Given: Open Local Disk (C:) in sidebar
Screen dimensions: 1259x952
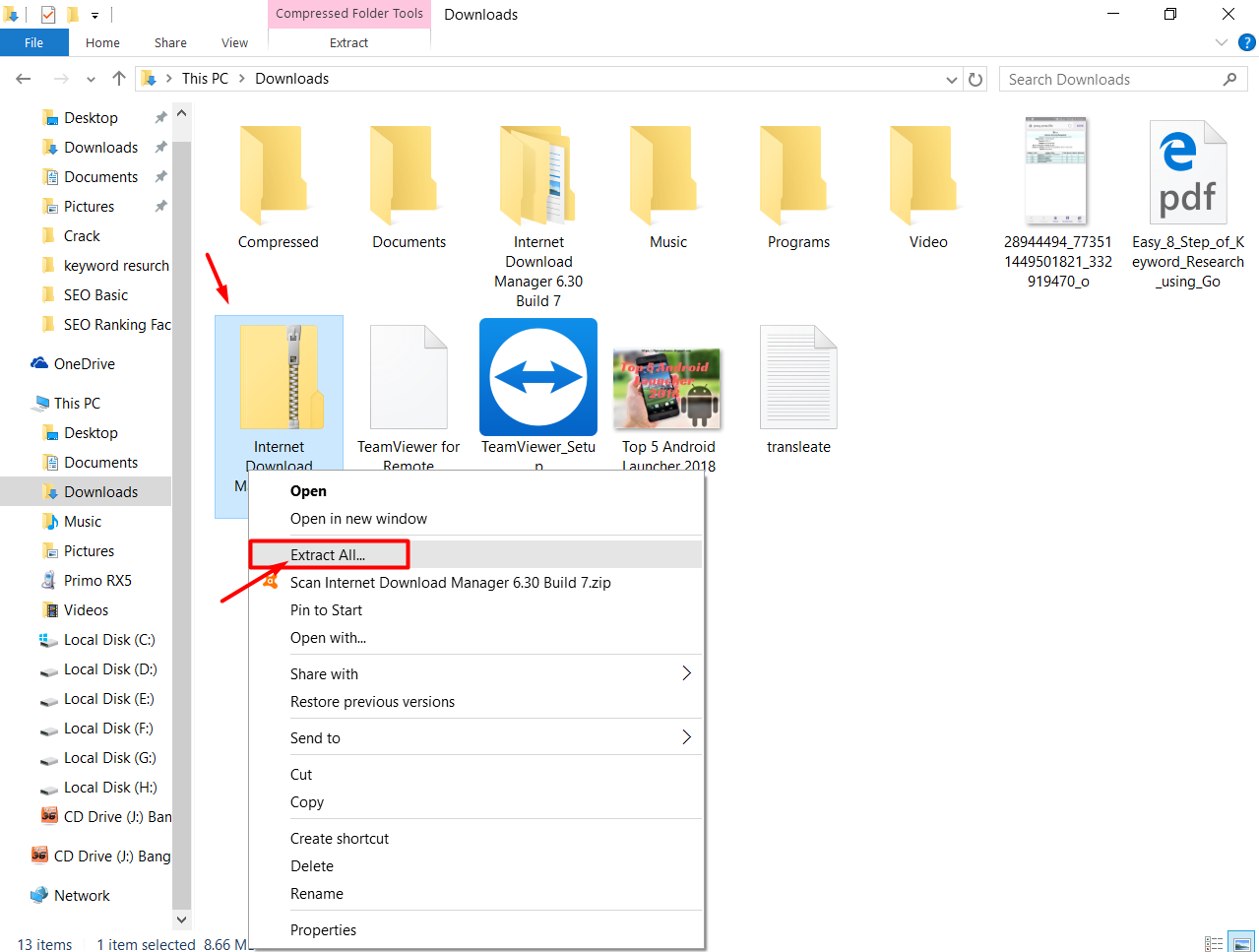Looking at the screenshot, I should coord(109,640).
